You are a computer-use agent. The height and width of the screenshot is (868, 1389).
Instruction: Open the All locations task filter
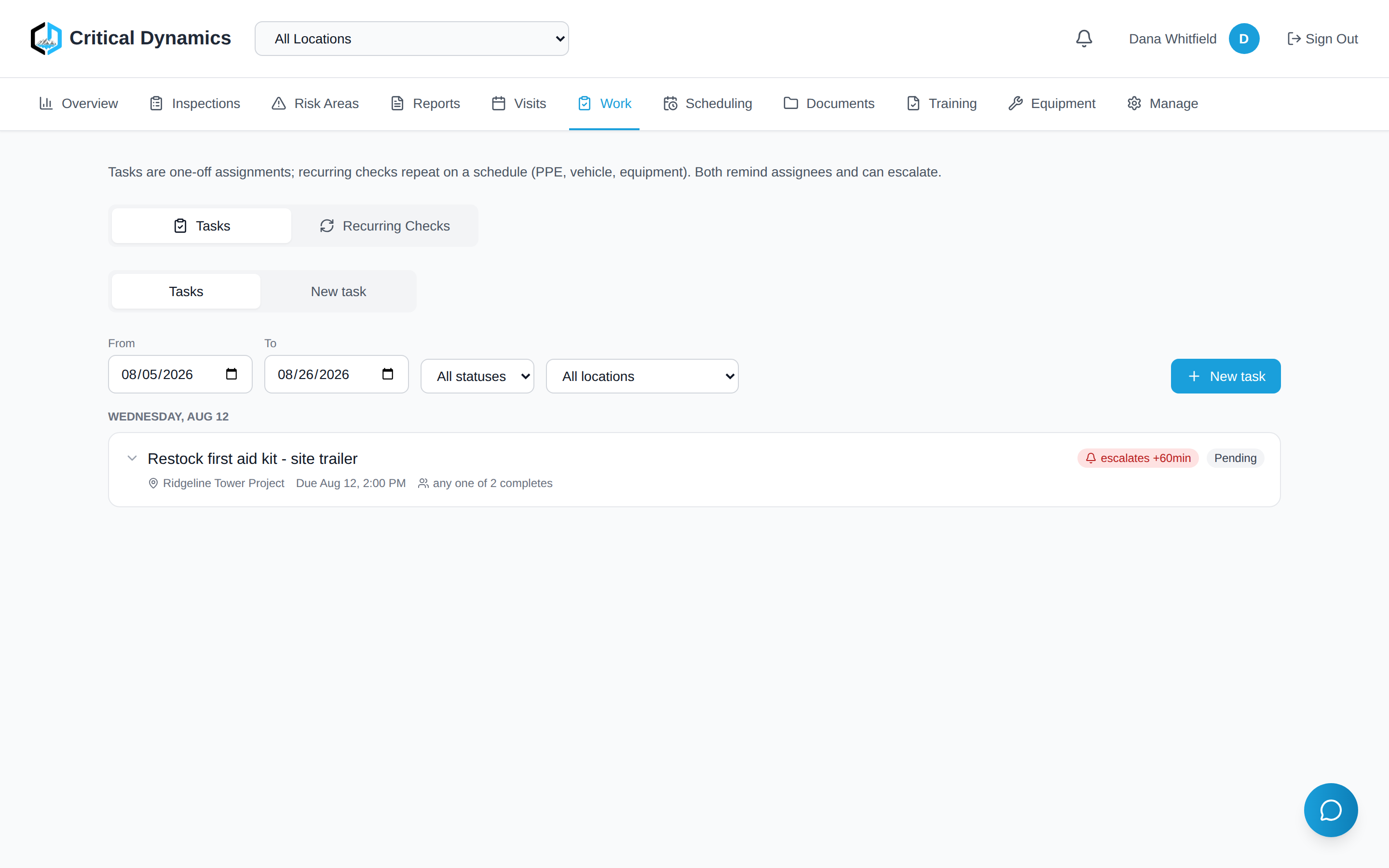tap(642, 376)
